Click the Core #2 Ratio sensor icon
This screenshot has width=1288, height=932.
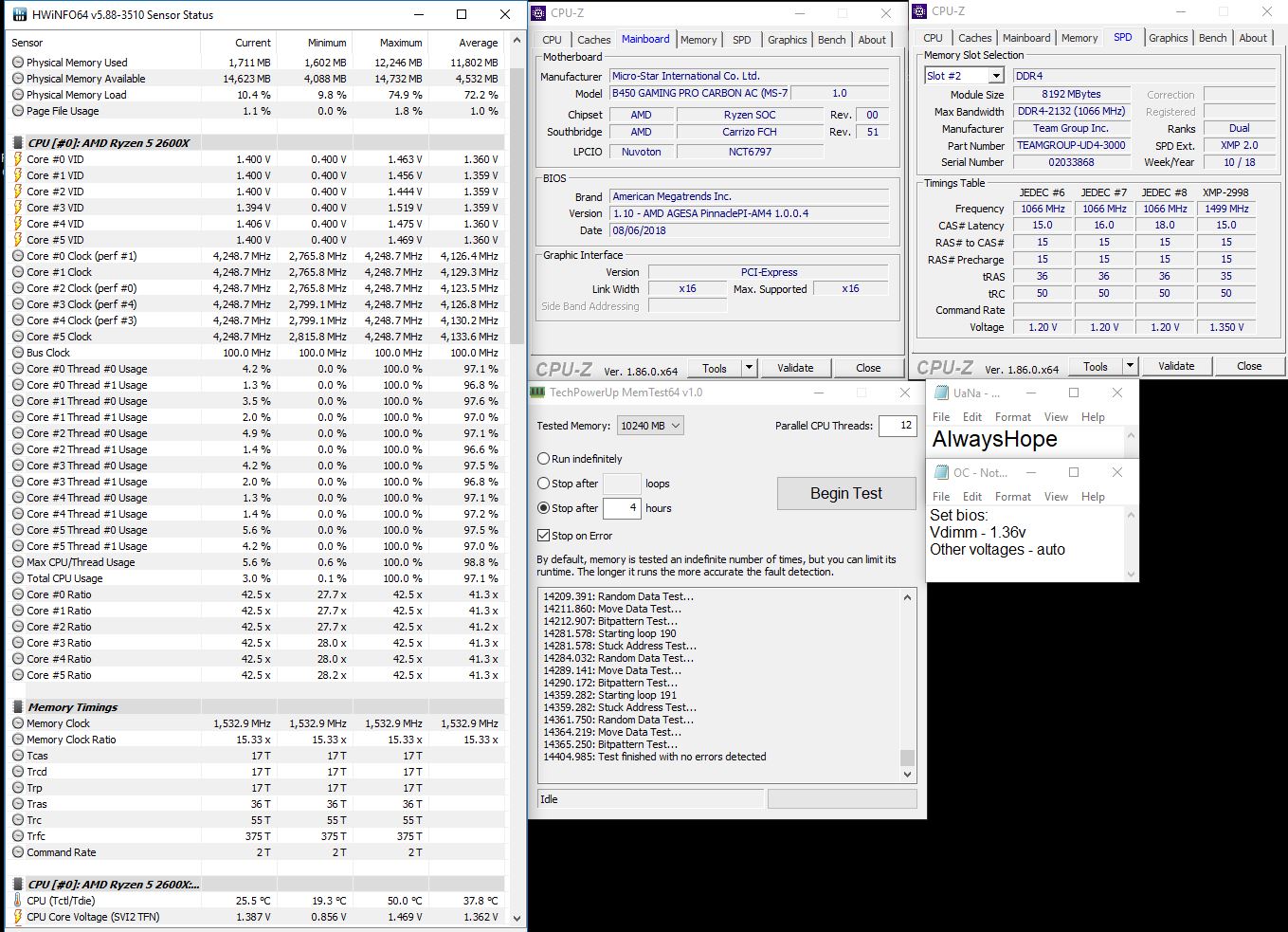18,627
